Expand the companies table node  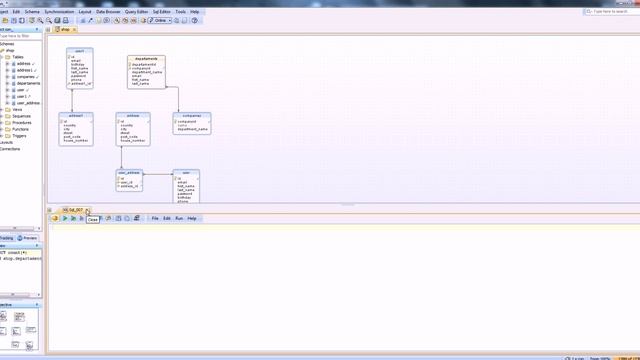point(7,77)
